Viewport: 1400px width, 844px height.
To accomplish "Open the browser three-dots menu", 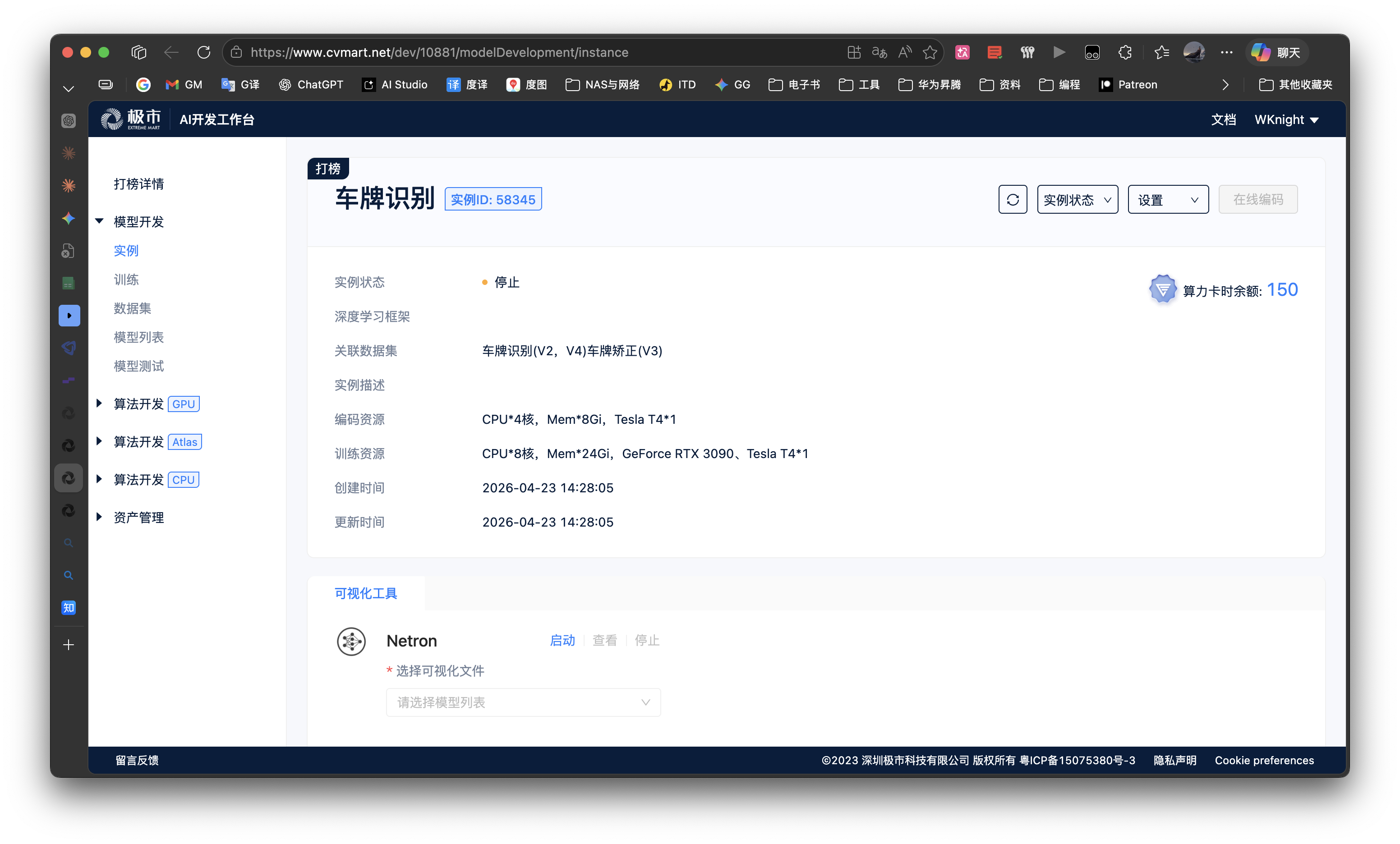I will 1227,52.
